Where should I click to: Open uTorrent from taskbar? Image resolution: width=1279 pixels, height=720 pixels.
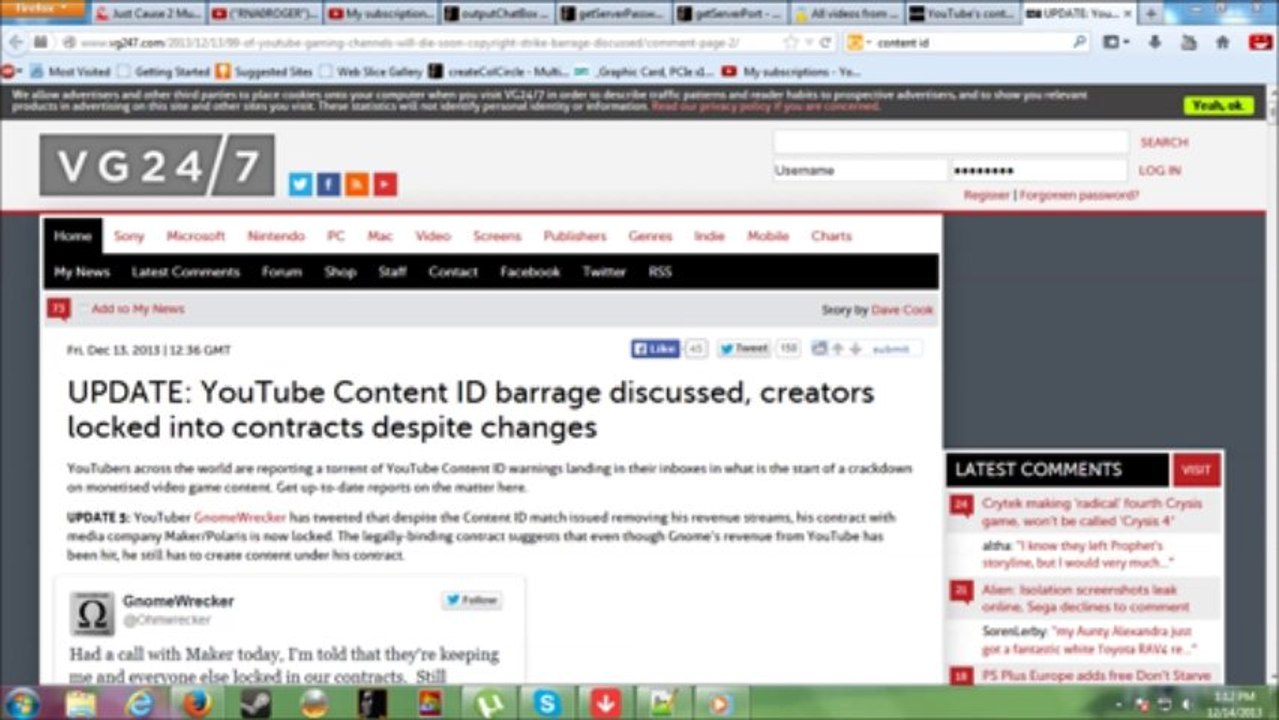(488, 703)
